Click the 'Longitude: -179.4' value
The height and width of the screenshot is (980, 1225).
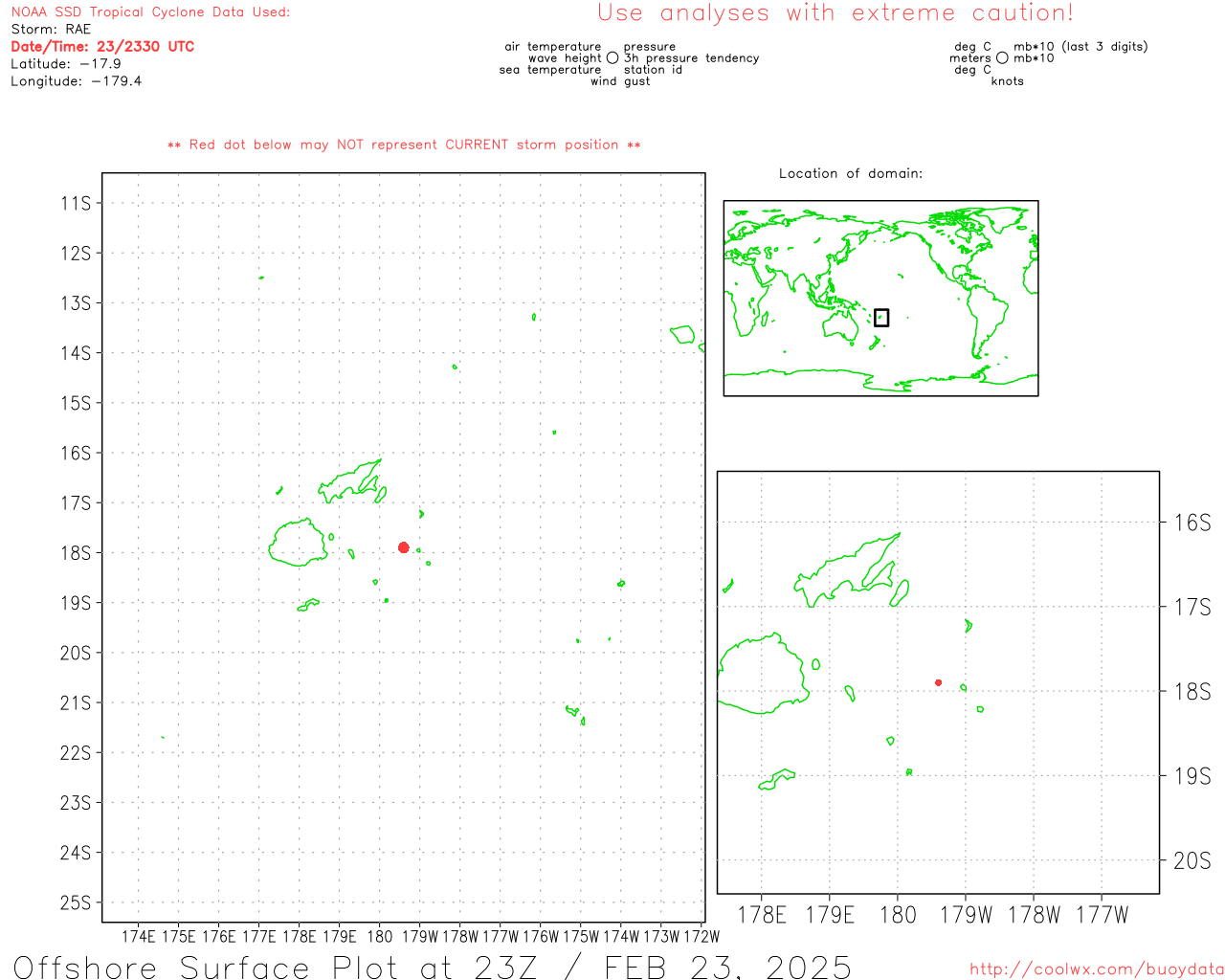click(77, 81)
